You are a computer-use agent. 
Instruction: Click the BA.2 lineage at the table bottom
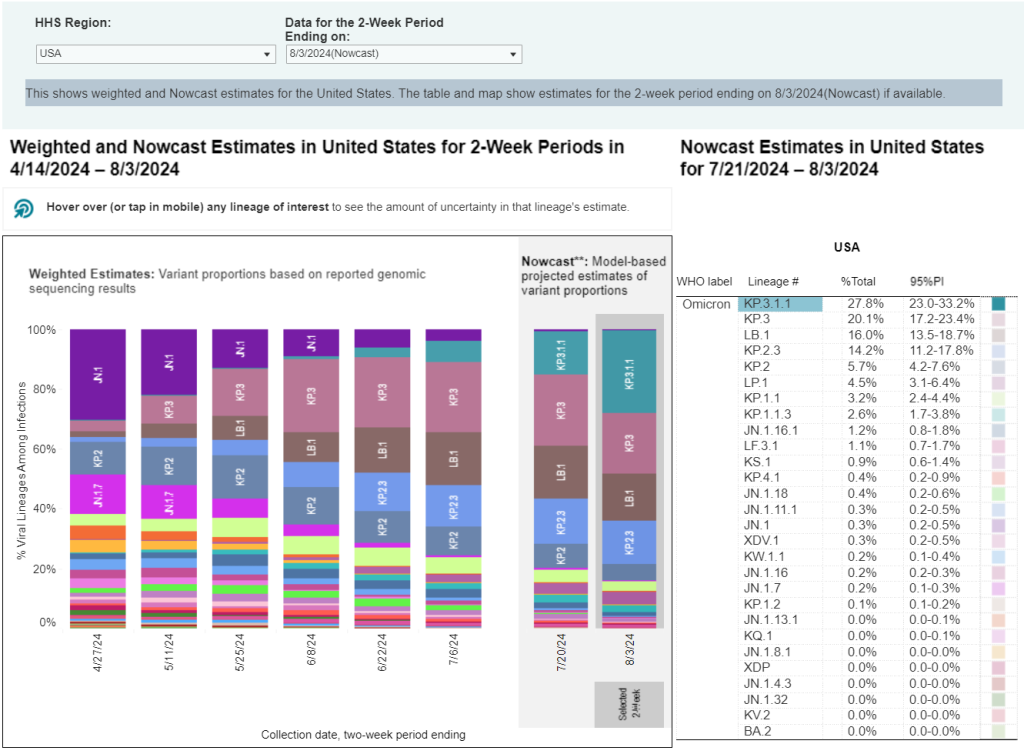click(x=756, y=731)
